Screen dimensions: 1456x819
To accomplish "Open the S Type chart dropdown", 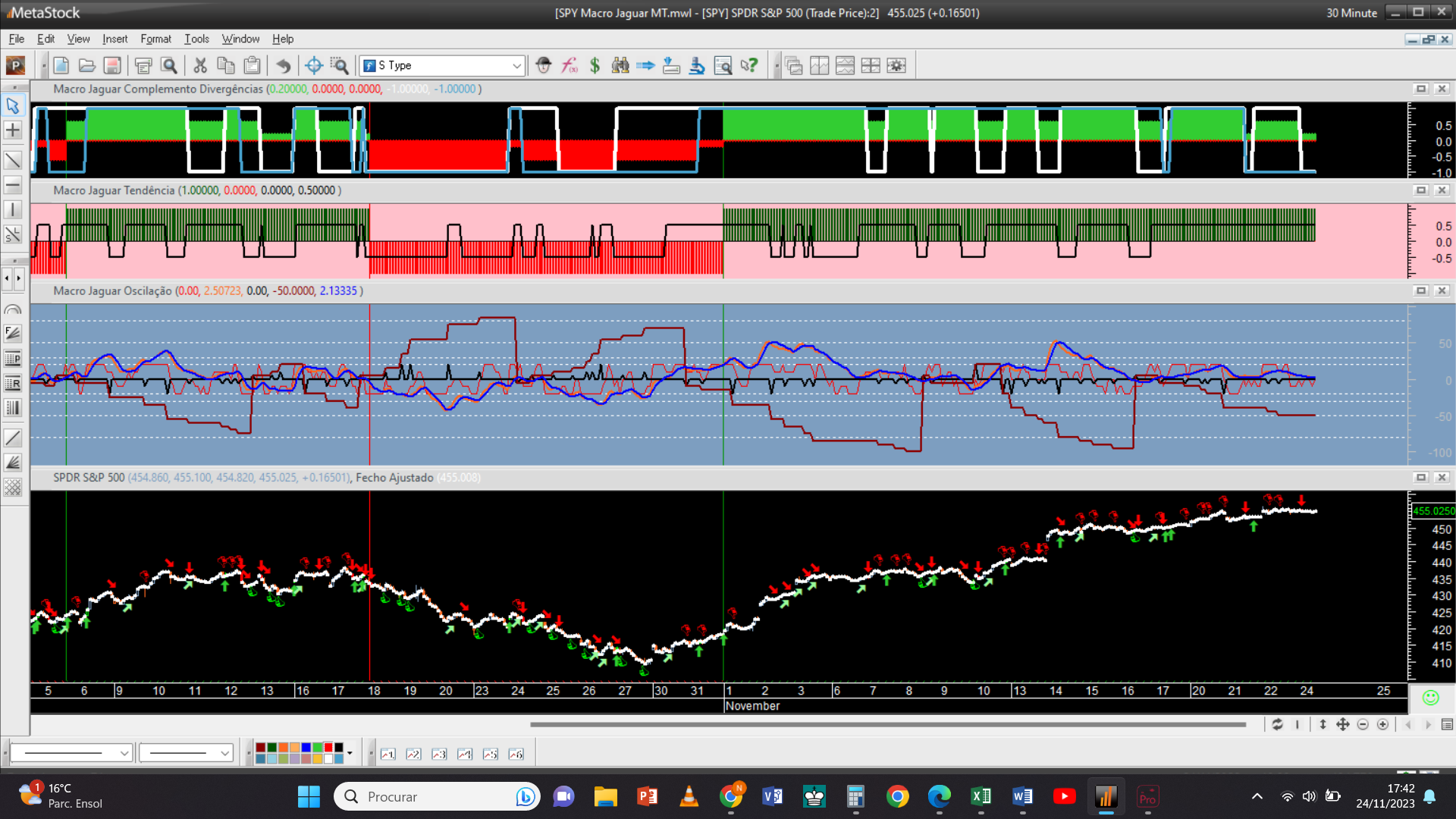I will point(516,66).
